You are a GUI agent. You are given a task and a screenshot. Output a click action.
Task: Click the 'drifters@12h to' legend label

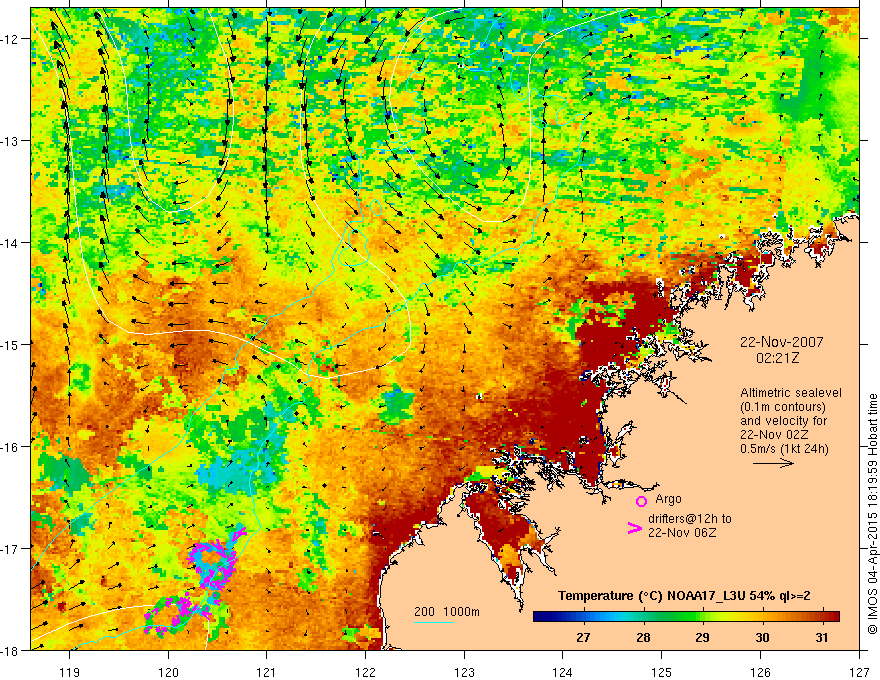click(690, 519)
